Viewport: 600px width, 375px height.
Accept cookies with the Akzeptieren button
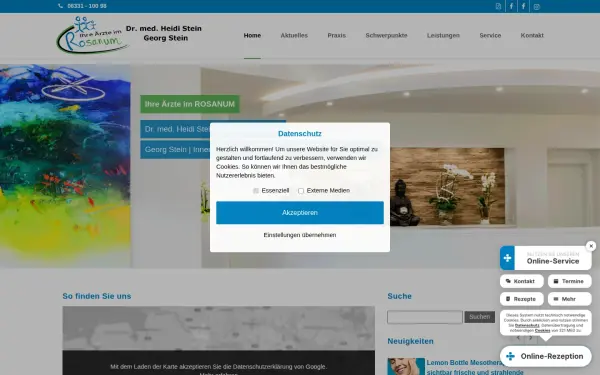click(300, 213)
